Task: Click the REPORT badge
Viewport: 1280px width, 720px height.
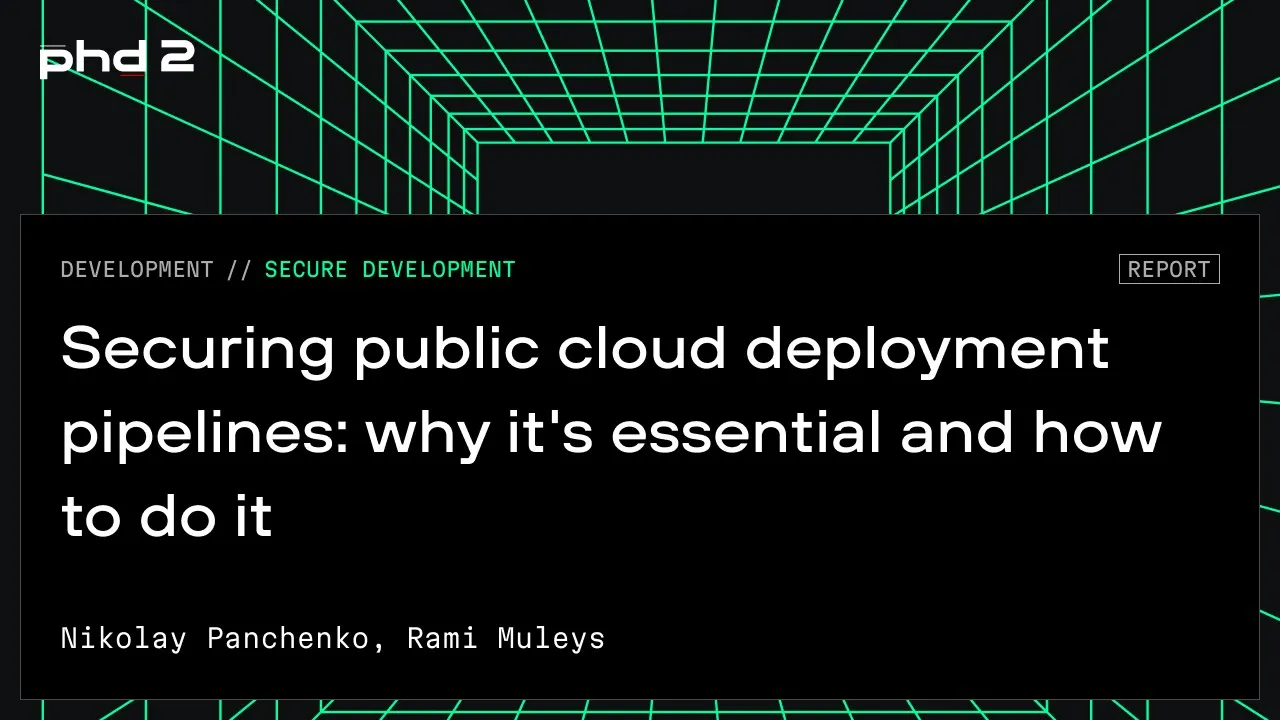Action: pyautogui.click(x=1169, y=269)
